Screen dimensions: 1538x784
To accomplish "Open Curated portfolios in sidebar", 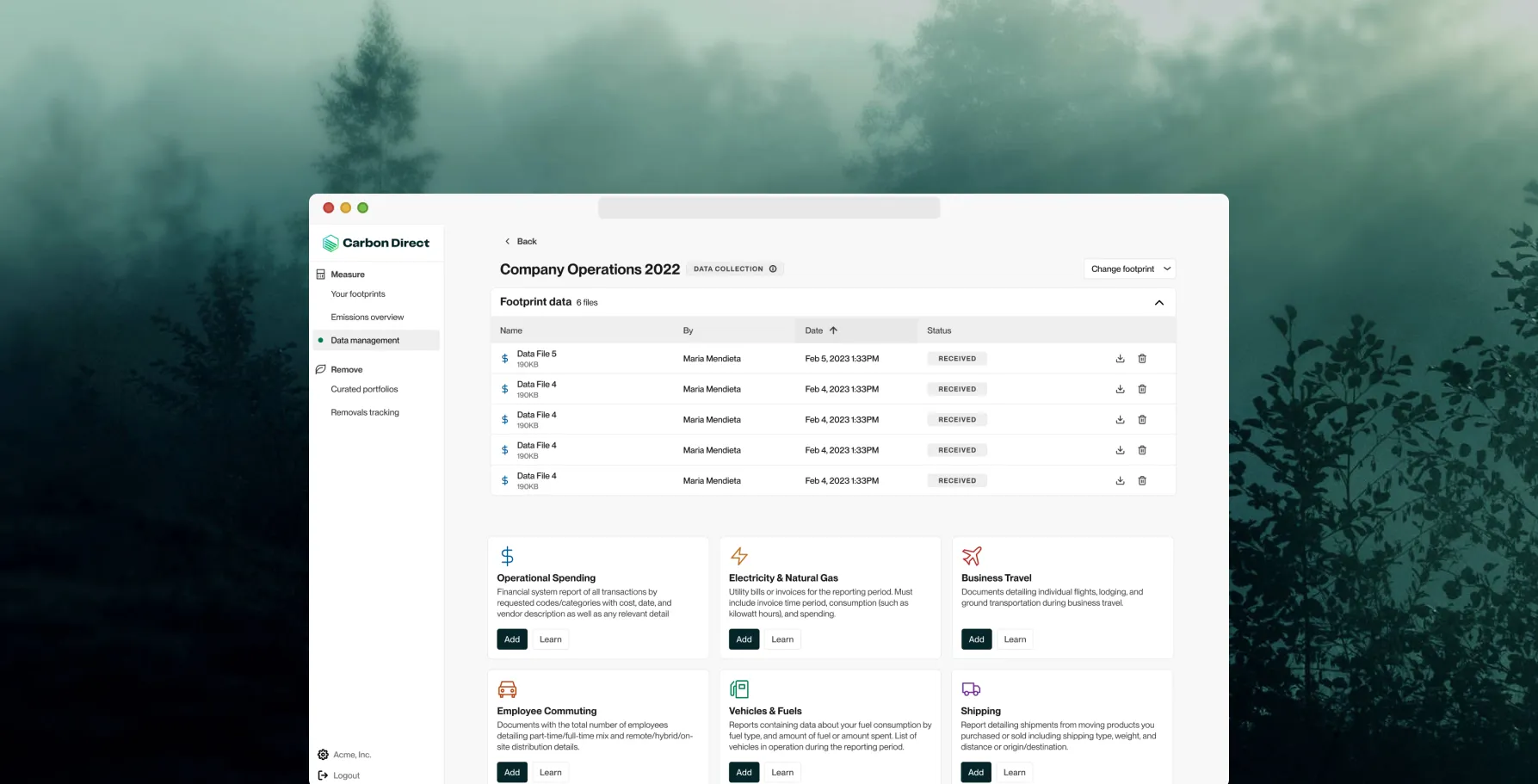I will pyautogui.click(x=365, y=390).
